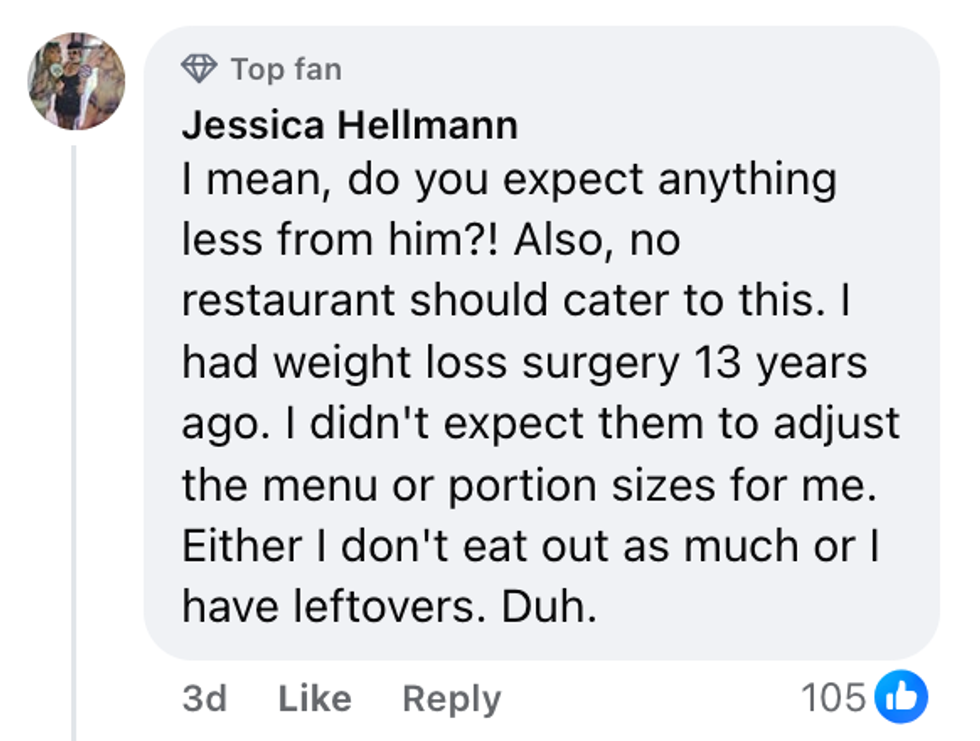Reply to Jessica Hellmann's comment
Viewport: 980px width, 741px height.
click(451, 699)
